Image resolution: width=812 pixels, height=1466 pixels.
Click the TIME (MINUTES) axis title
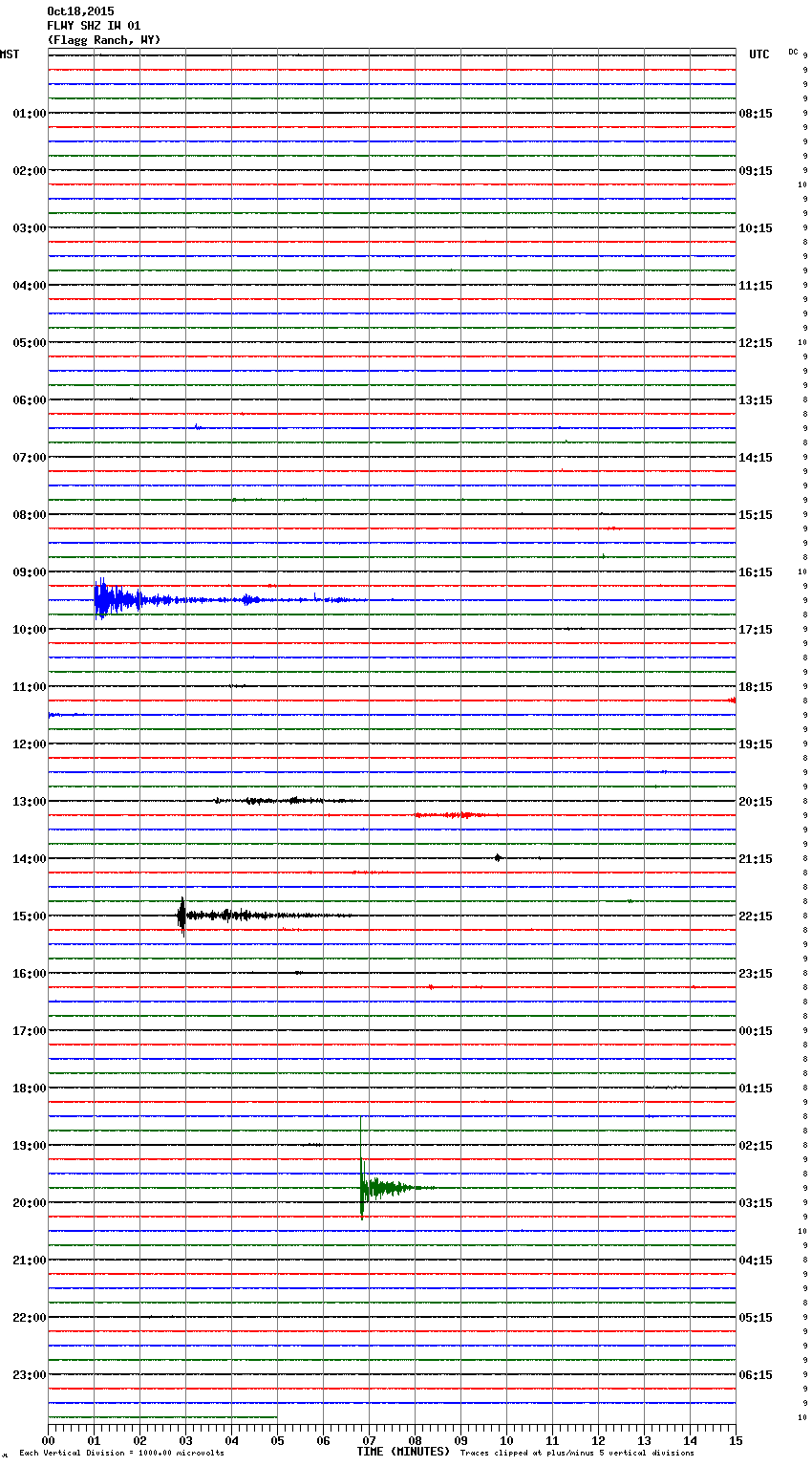(x=403, y=1452)
